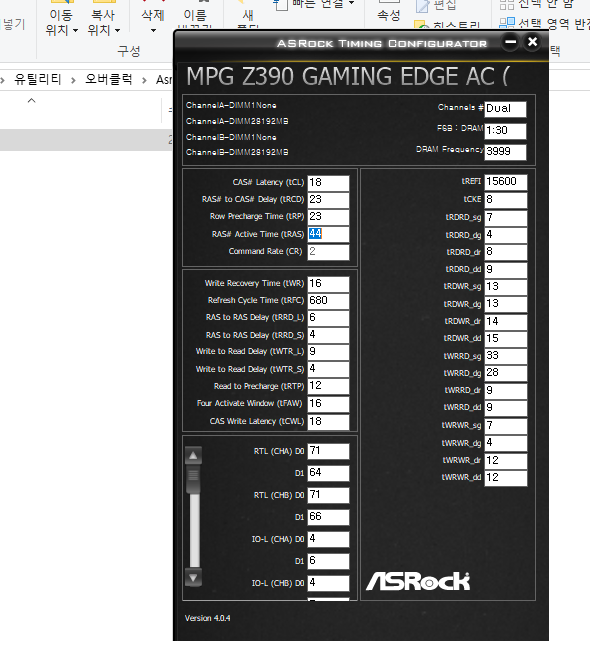This screenshot has width=590, height=664.
Task: Click the RTL (CHA) D0 field
Action: [x=328, y=451]
